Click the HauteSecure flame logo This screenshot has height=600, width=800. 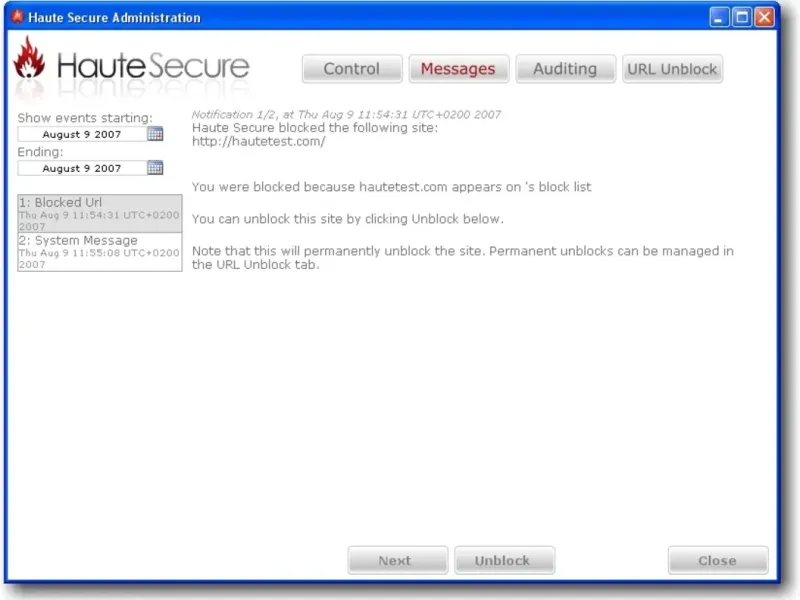click(x=29, y=59)
